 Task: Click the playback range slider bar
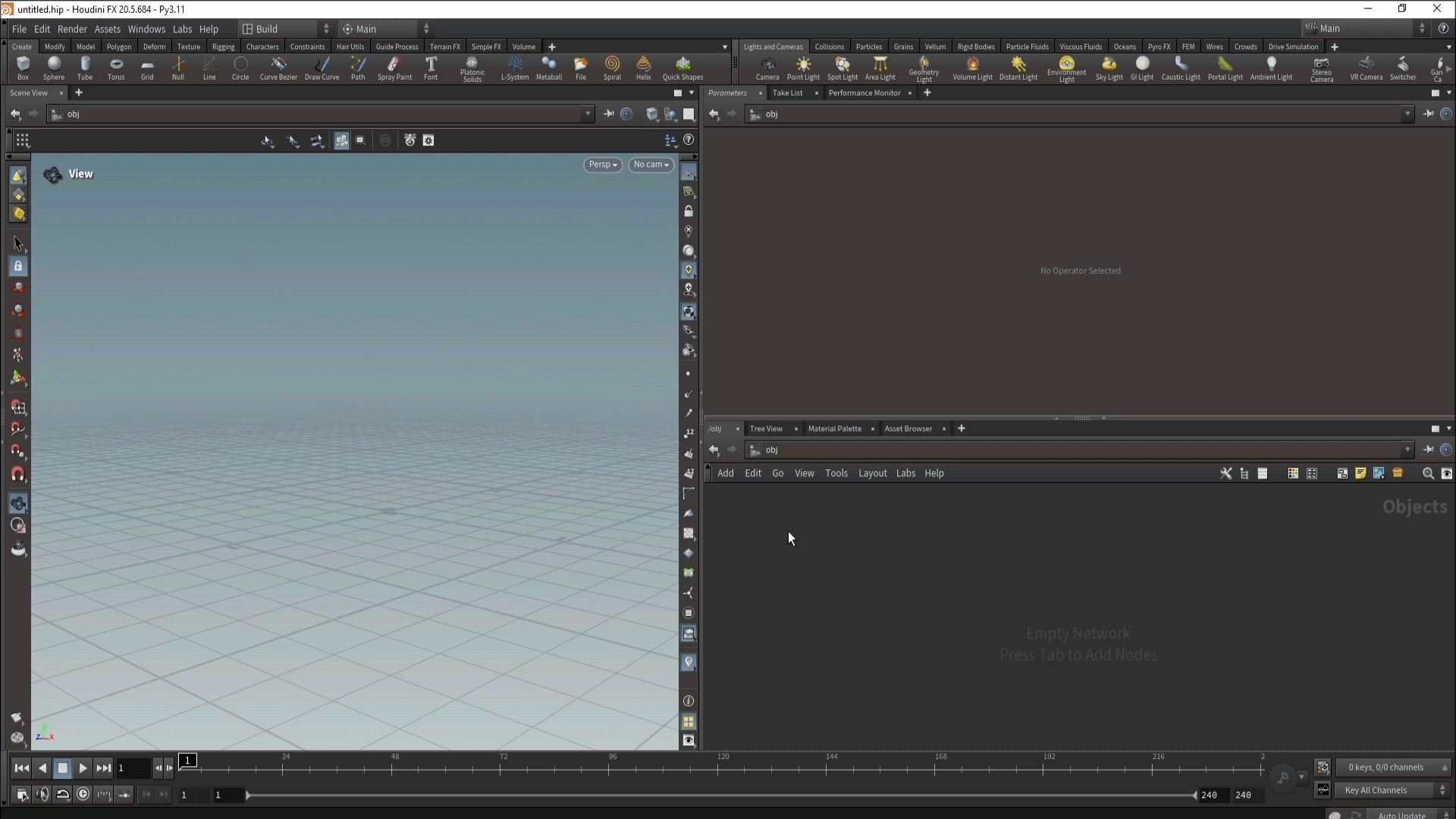(720, 795)
